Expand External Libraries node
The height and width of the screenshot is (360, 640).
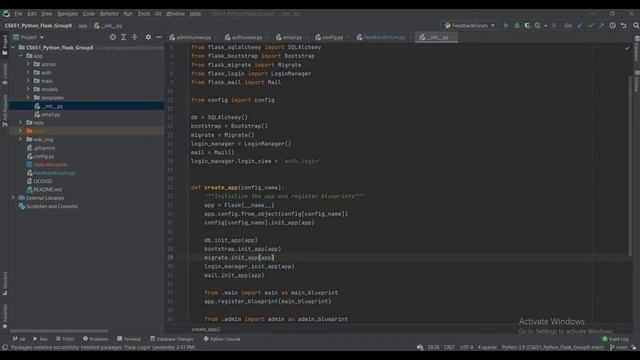click(13, 198)
